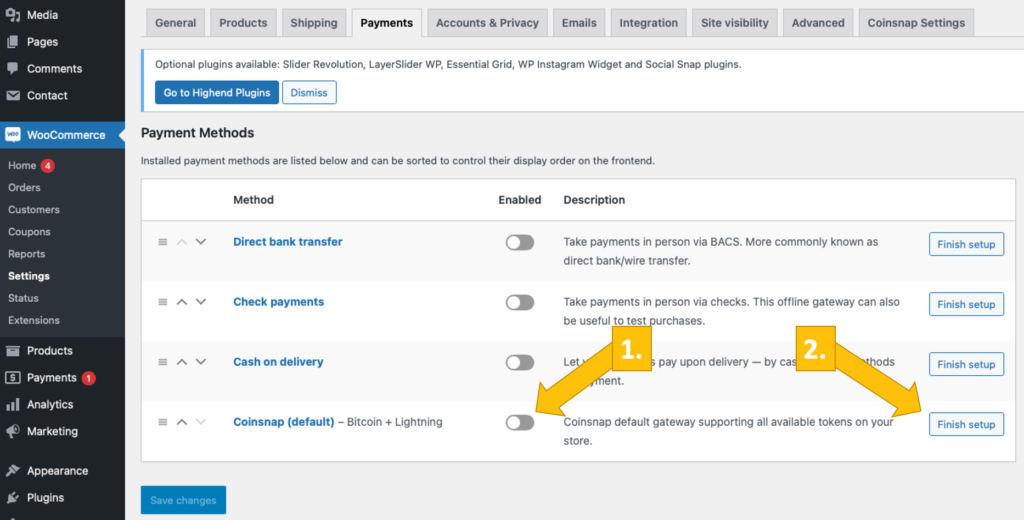Click the Comments speech bubble icon
Screen dimensions: 1024x520
(x=13, y=69)
